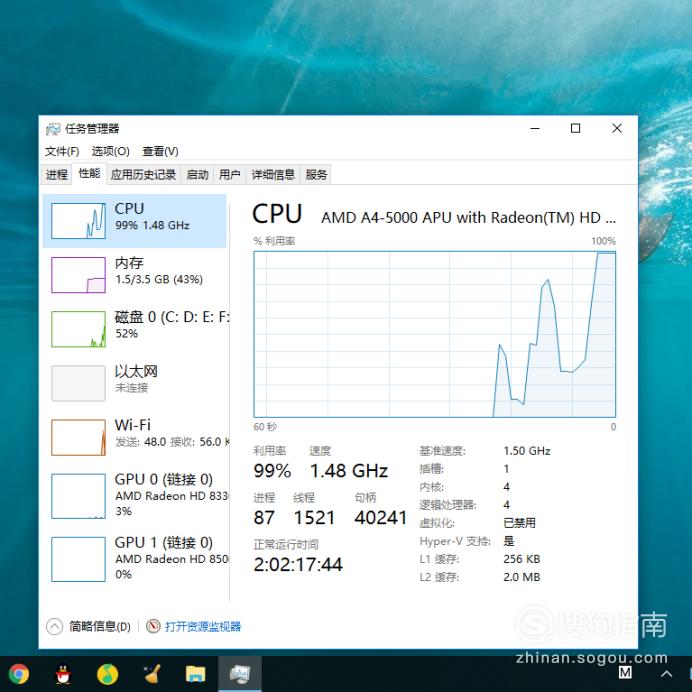Open the 选项(O) menu

click(110, 151)
